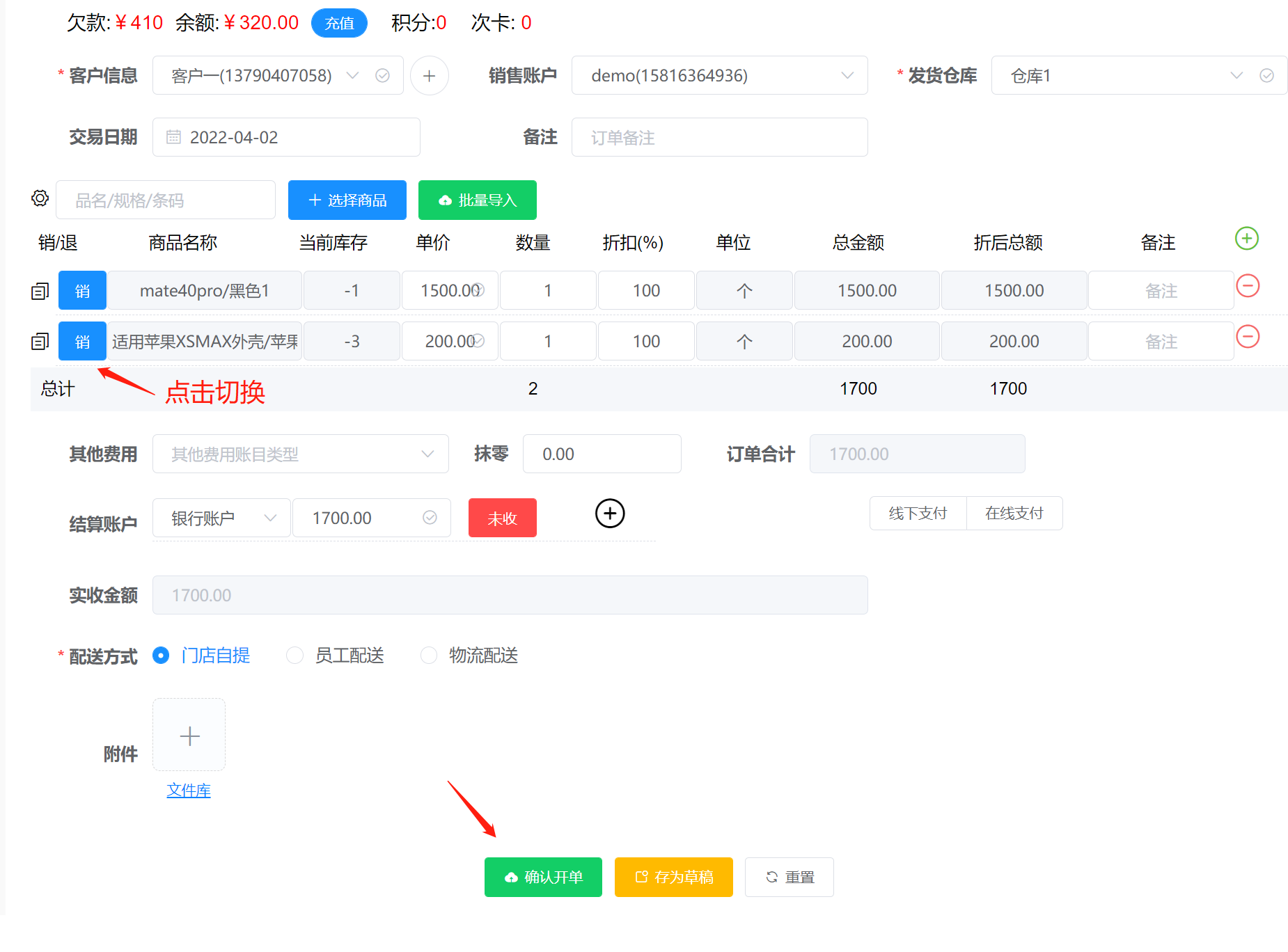Click check icon next to 200.00 unit price

coord(478,341)
